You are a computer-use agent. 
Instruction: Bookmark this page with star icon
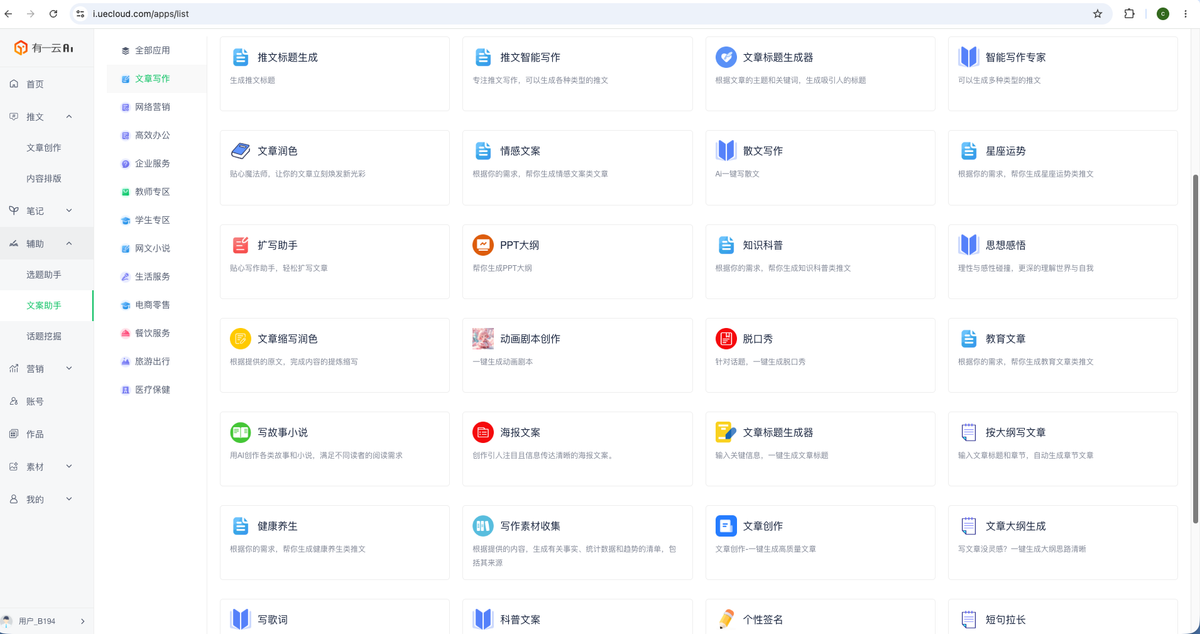pos(1097,14)
